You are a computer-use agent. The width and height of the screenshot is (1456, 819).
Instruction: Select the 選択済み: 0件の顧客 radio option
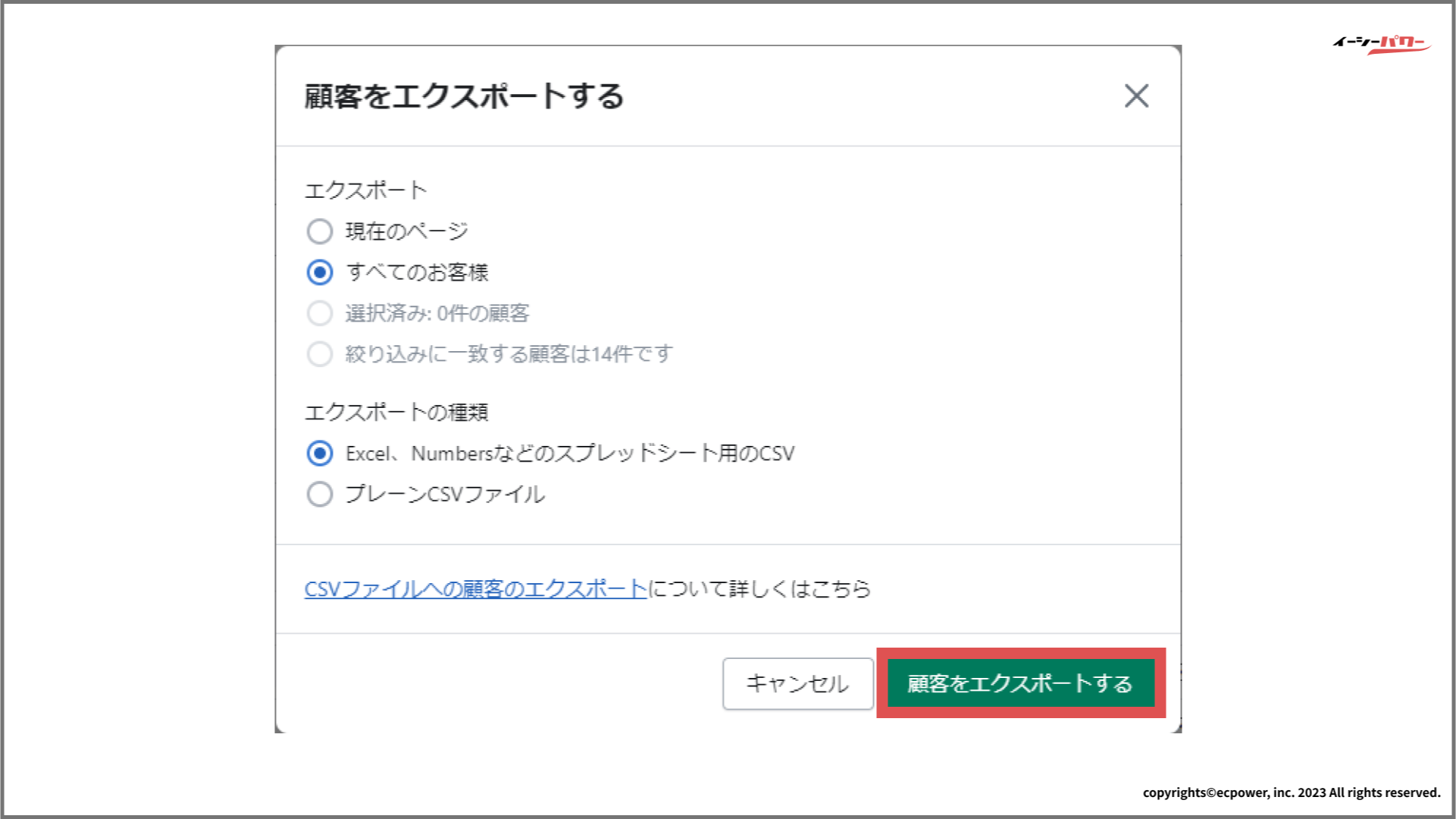click(320, 313)
